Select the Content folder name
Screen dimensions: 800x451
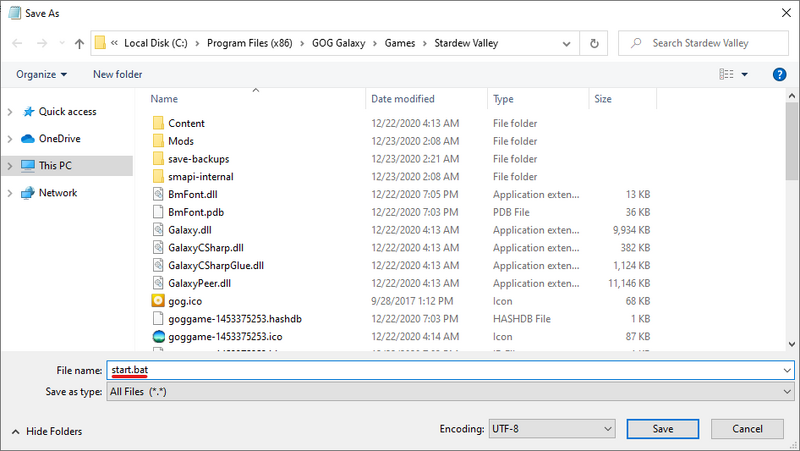click(x=186, y=123)
